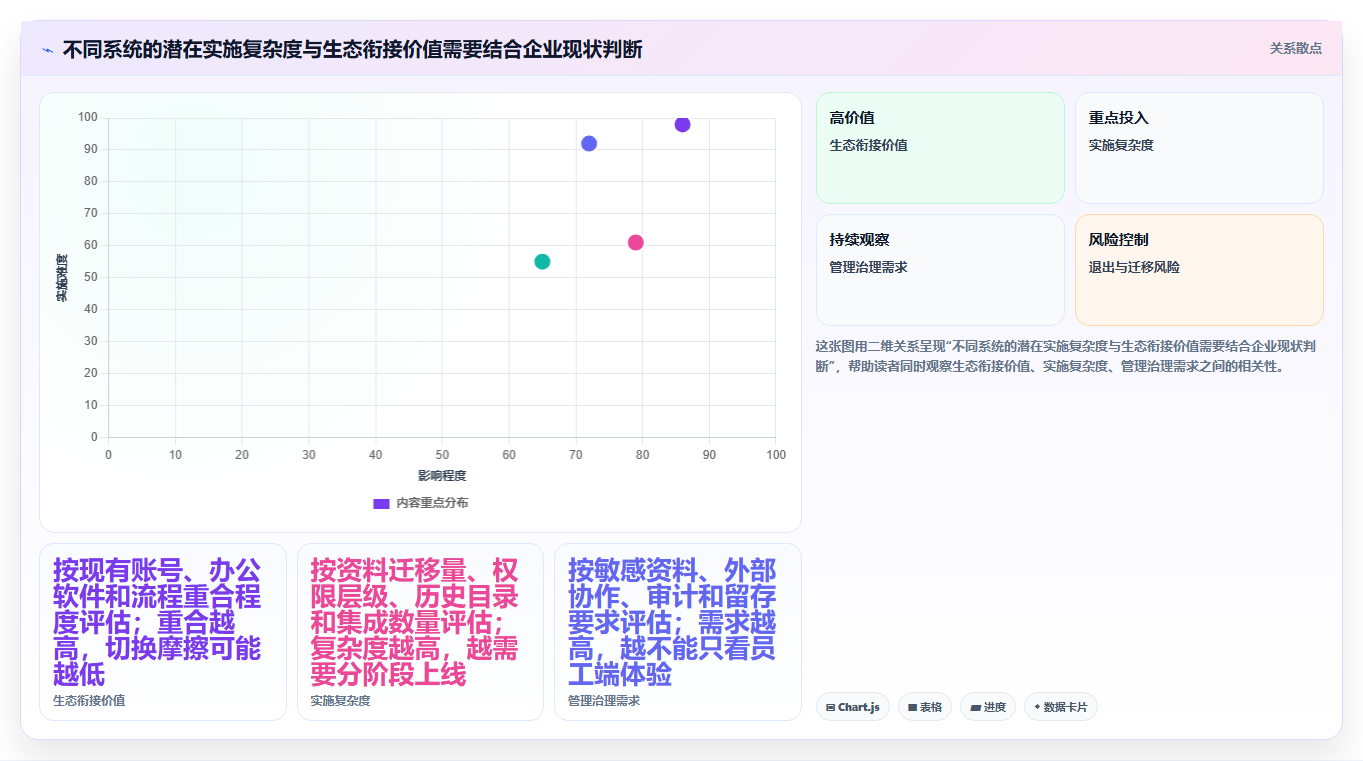
Task: Click the 管理治理需求 caption under the blue text card
Action: (604, 700)
